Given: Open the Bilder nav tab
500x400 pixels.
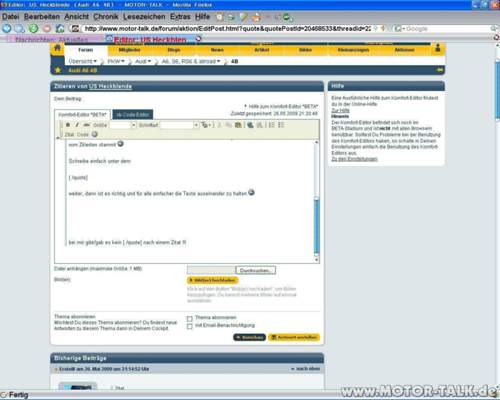Looking at the screenshot, I should click(305, 50).
